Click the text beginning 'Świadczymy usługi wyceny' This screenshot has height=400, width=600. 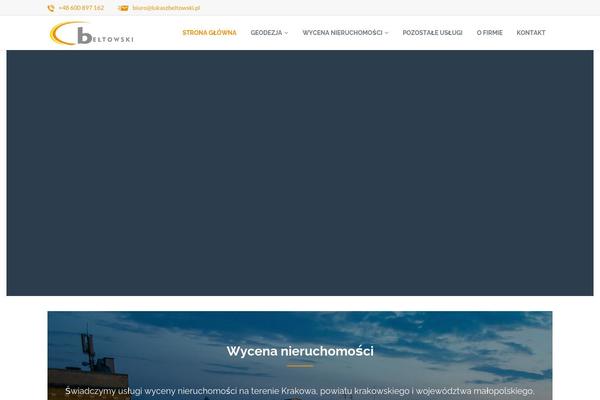(300, 391)
